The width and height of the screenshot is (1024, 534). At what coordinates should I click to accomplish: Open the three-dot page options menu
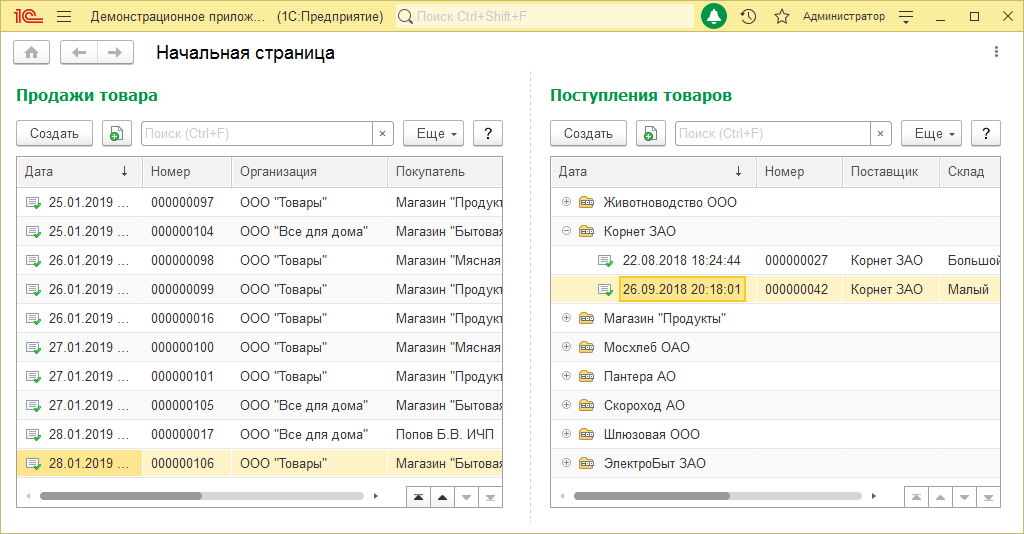(996, 52)
